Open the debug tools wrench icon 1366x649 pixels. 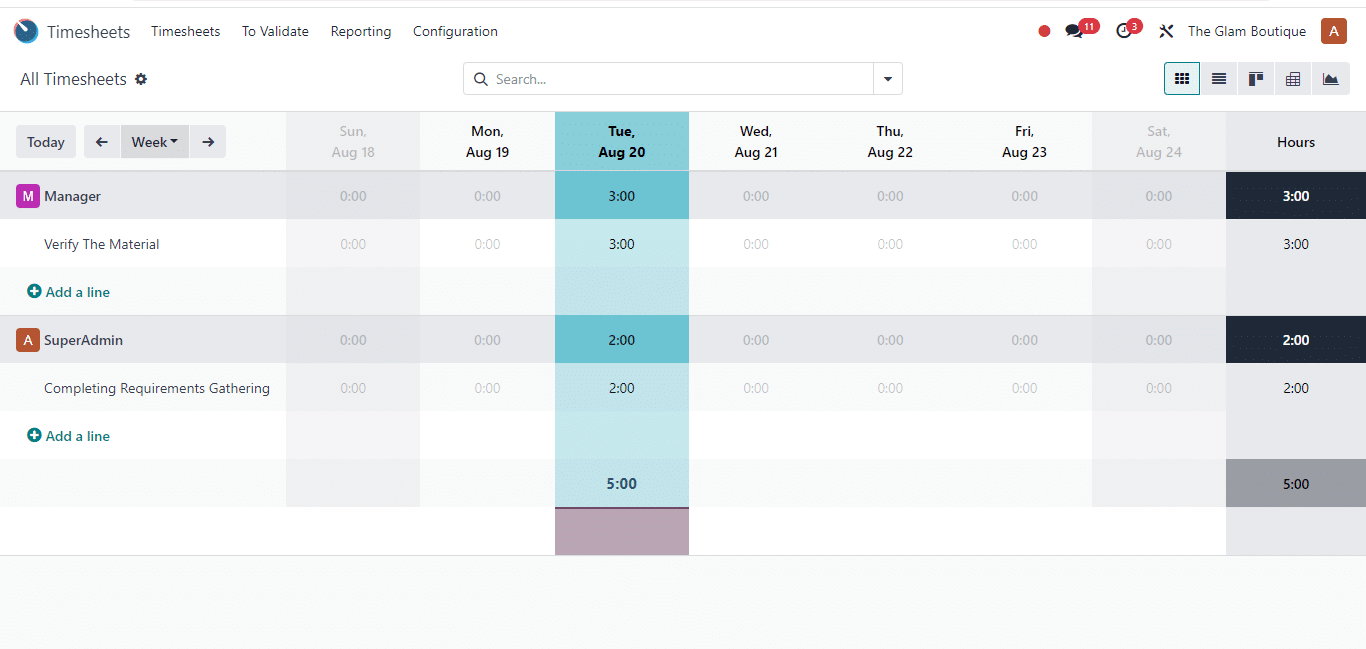(1166, 31)
